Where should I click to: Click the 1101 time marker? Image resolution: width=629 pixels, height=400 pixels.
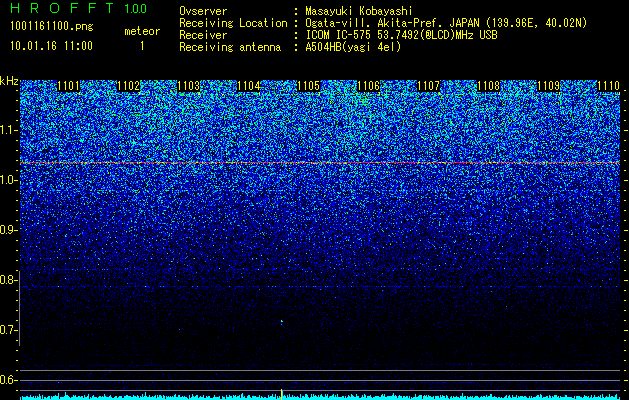tap(69, 86)
